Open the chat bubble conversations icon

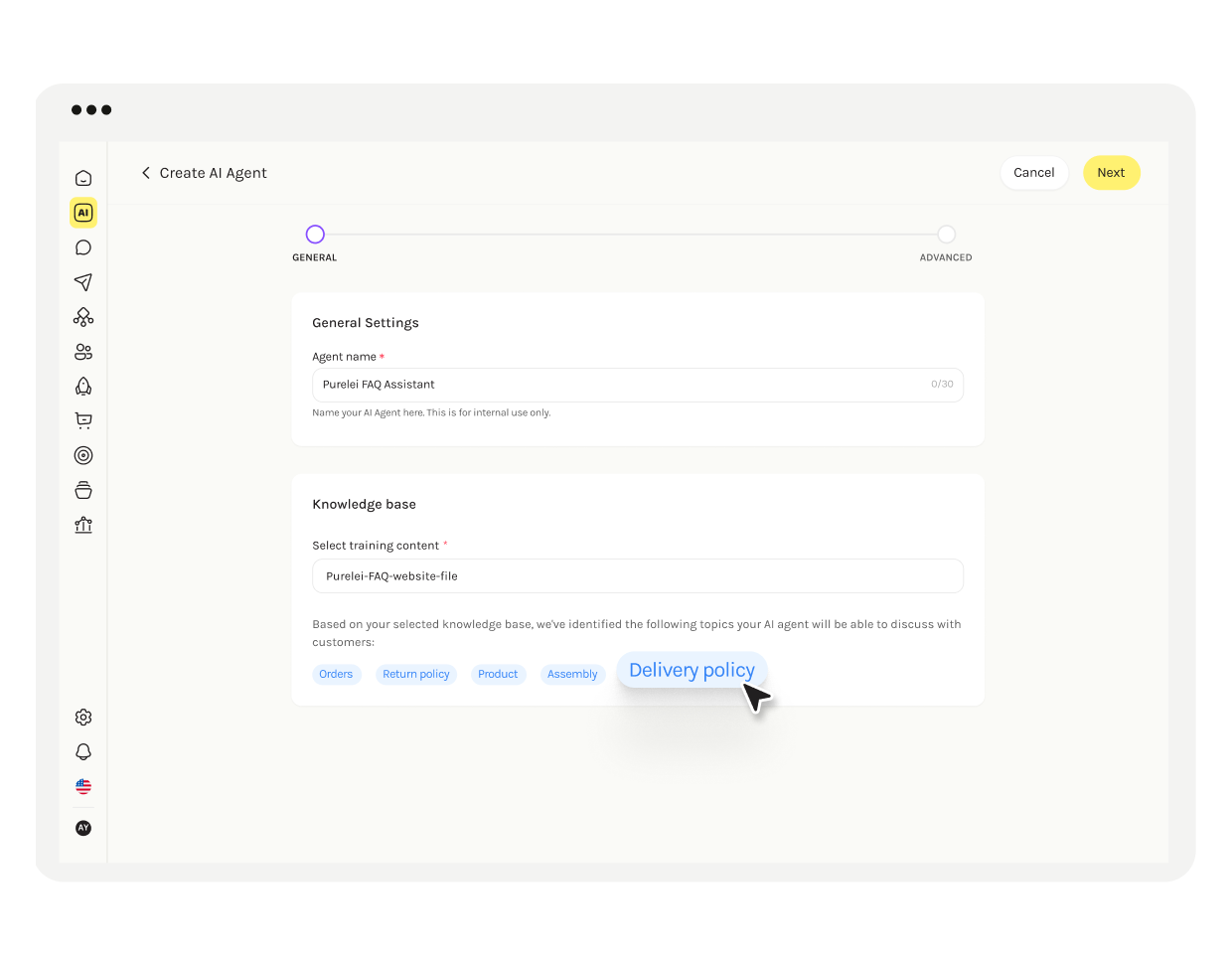(83, 247)
